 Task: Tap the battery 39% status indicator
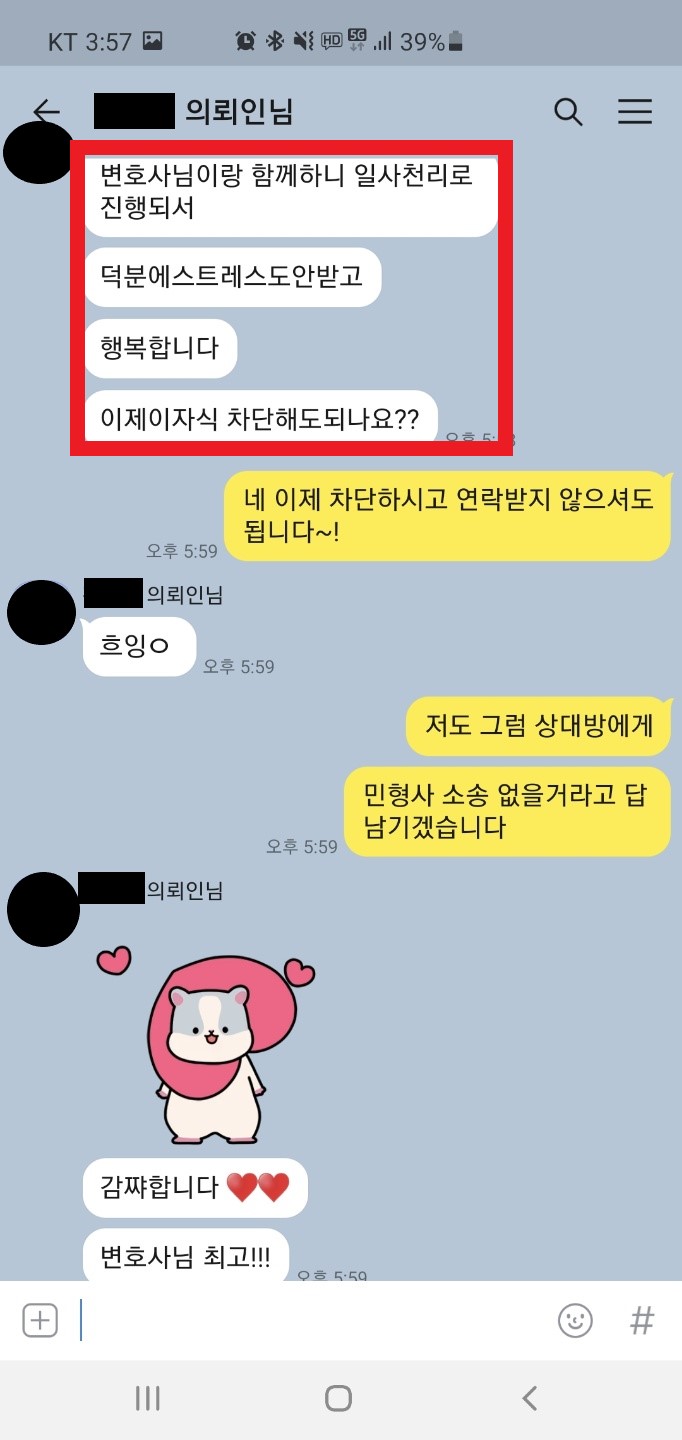pyautogui.click(x=431, y=41)
